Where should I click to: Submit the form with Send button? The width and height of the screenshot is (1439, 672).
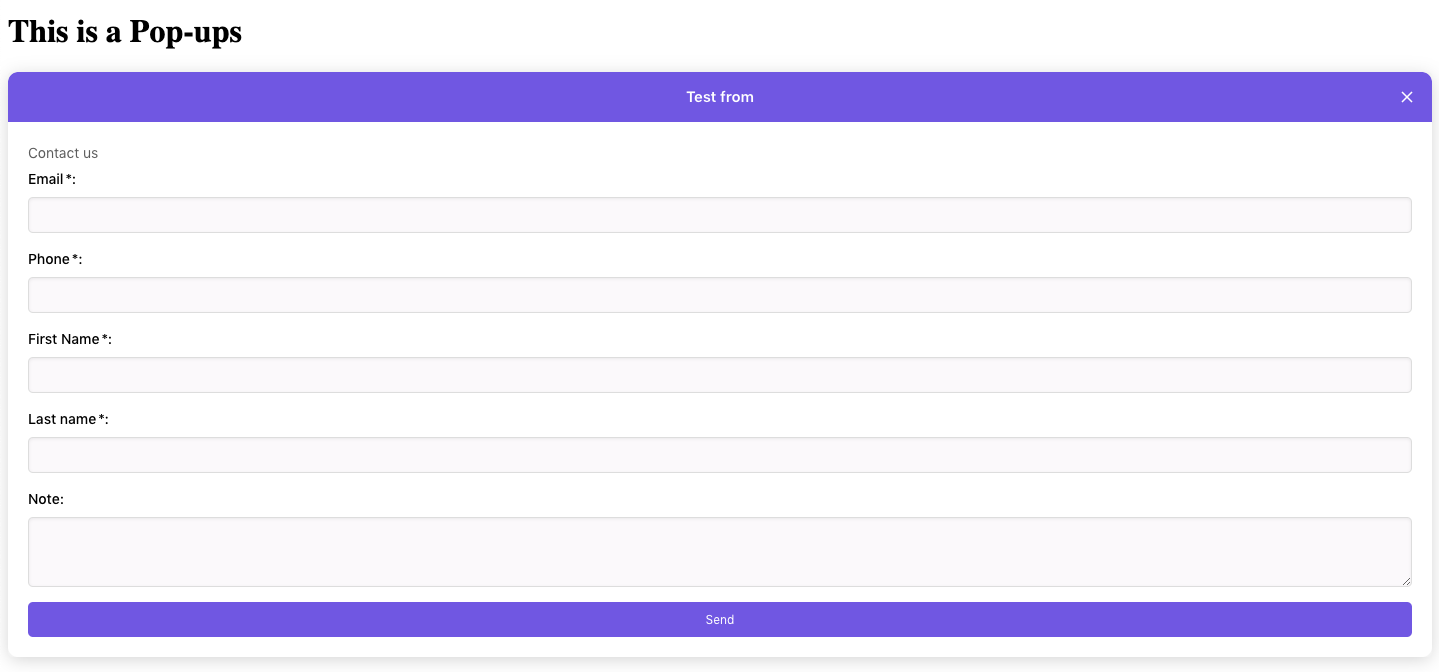pos(720,619)
